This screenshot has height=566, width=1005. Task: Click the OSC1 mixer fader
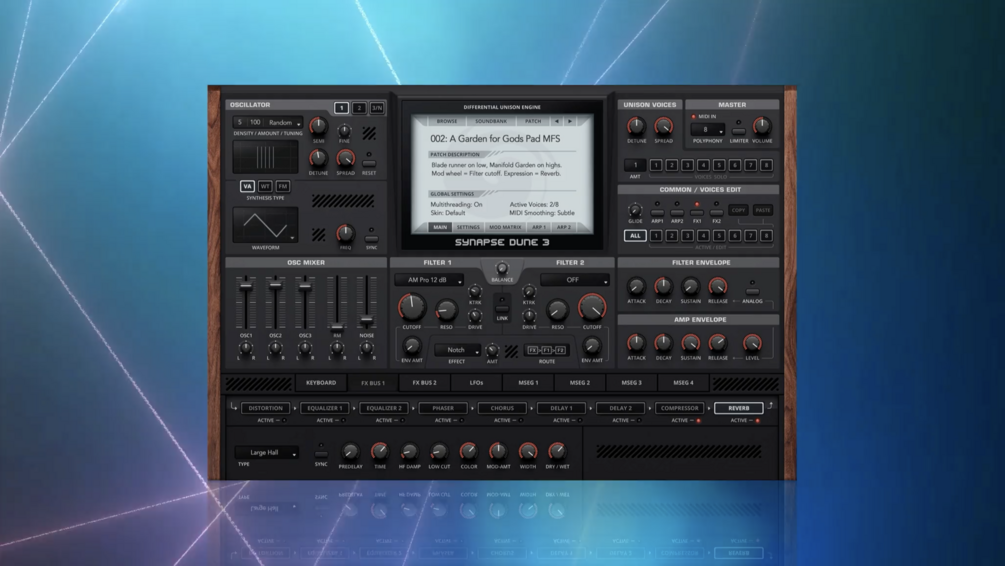tap(245, 287)
